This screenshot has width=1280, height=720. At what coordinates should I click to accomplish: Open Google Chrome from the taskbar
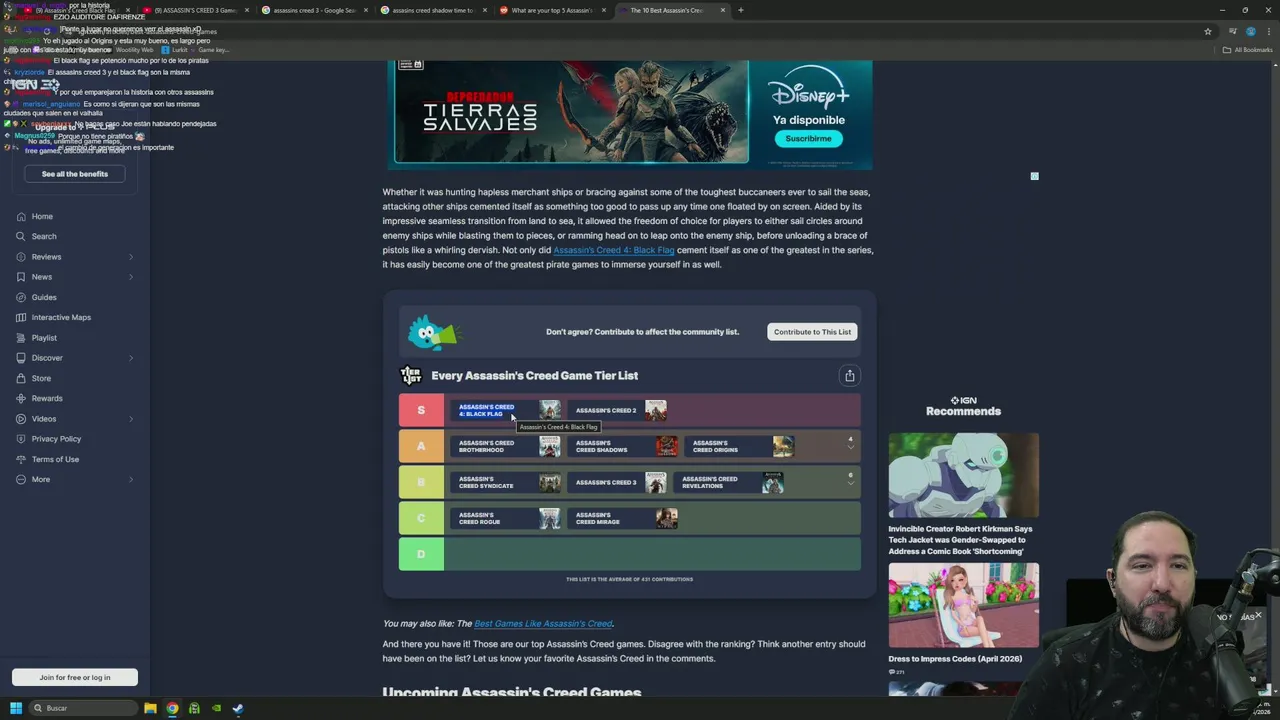172,708
